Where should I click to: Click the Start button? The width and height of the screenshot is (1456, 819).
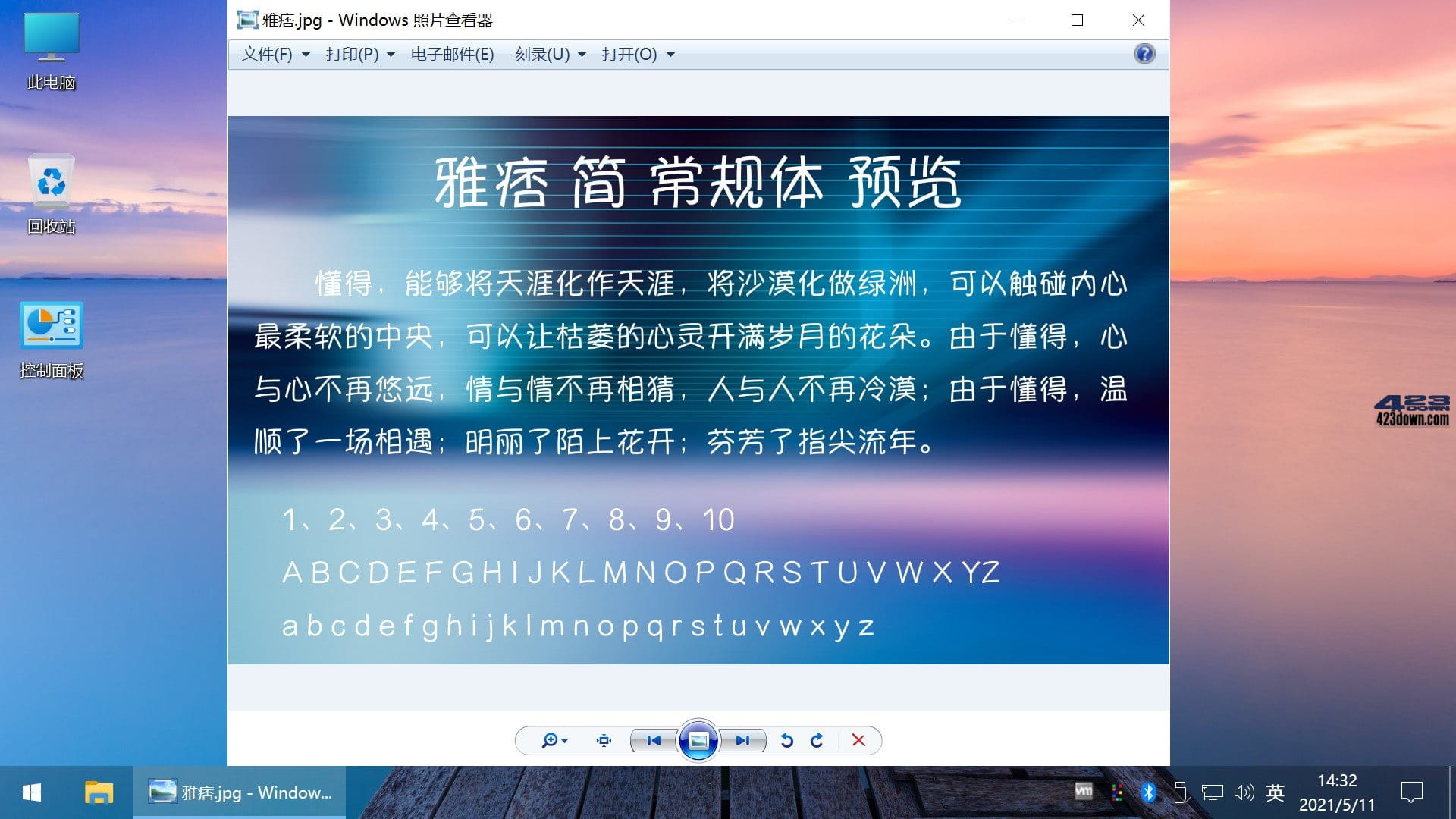30,793
